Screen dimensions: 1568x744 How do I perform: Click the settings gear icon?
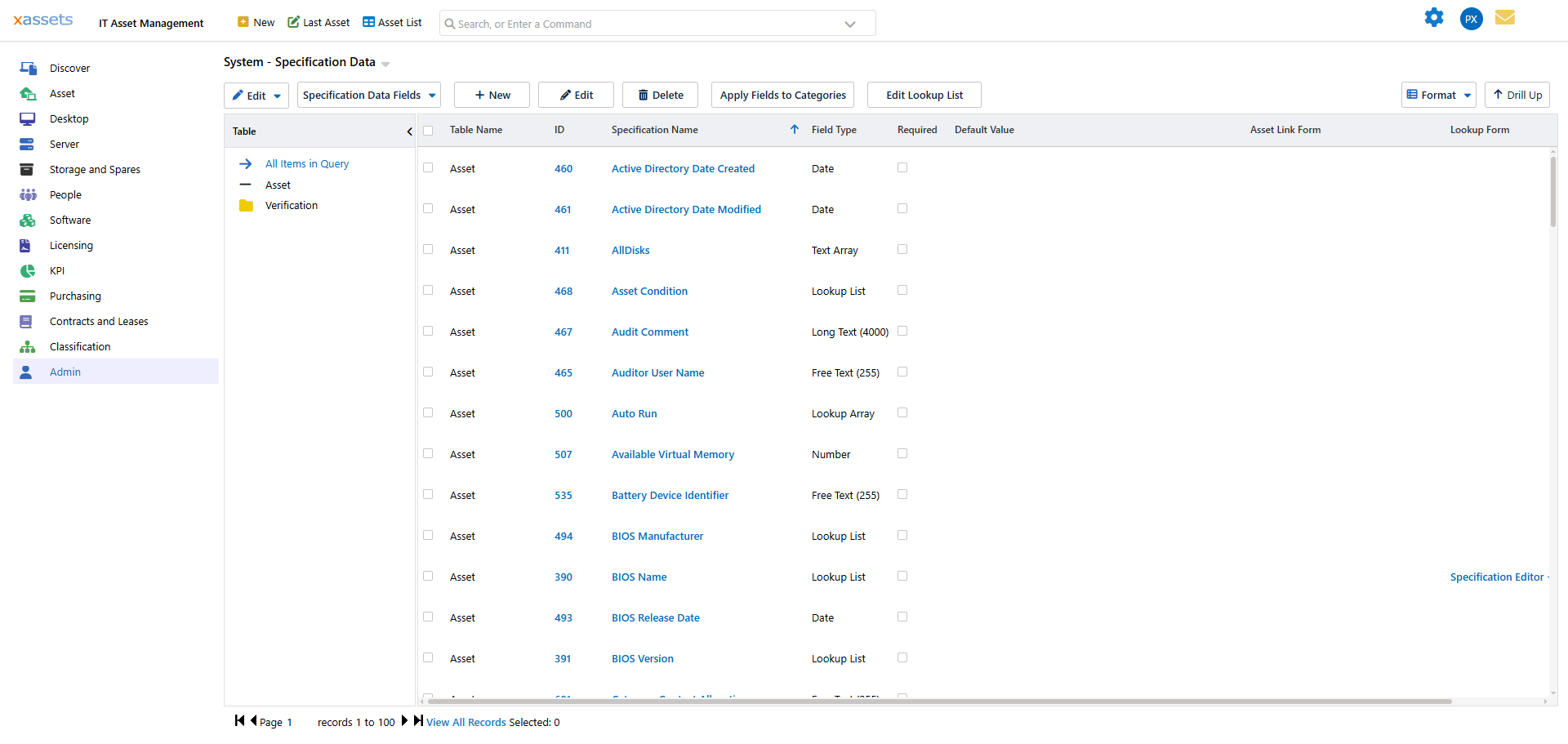point(1435,17)
